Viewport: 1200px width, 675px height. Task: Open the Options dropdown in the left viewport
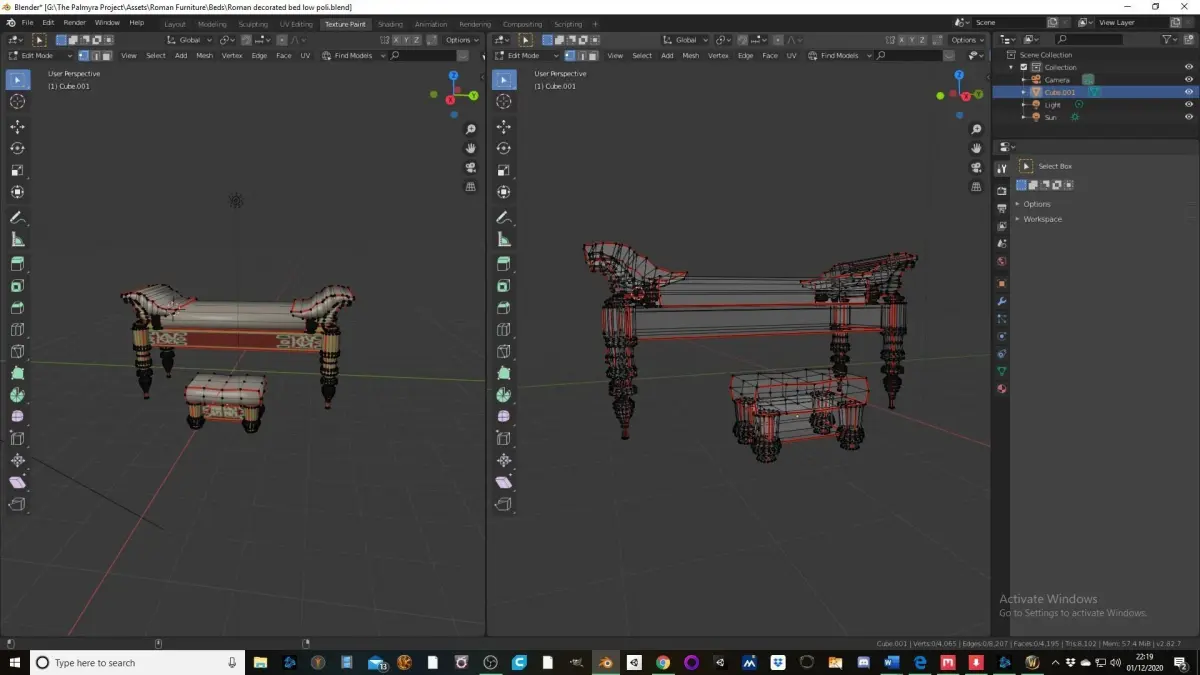click(462, 40)
